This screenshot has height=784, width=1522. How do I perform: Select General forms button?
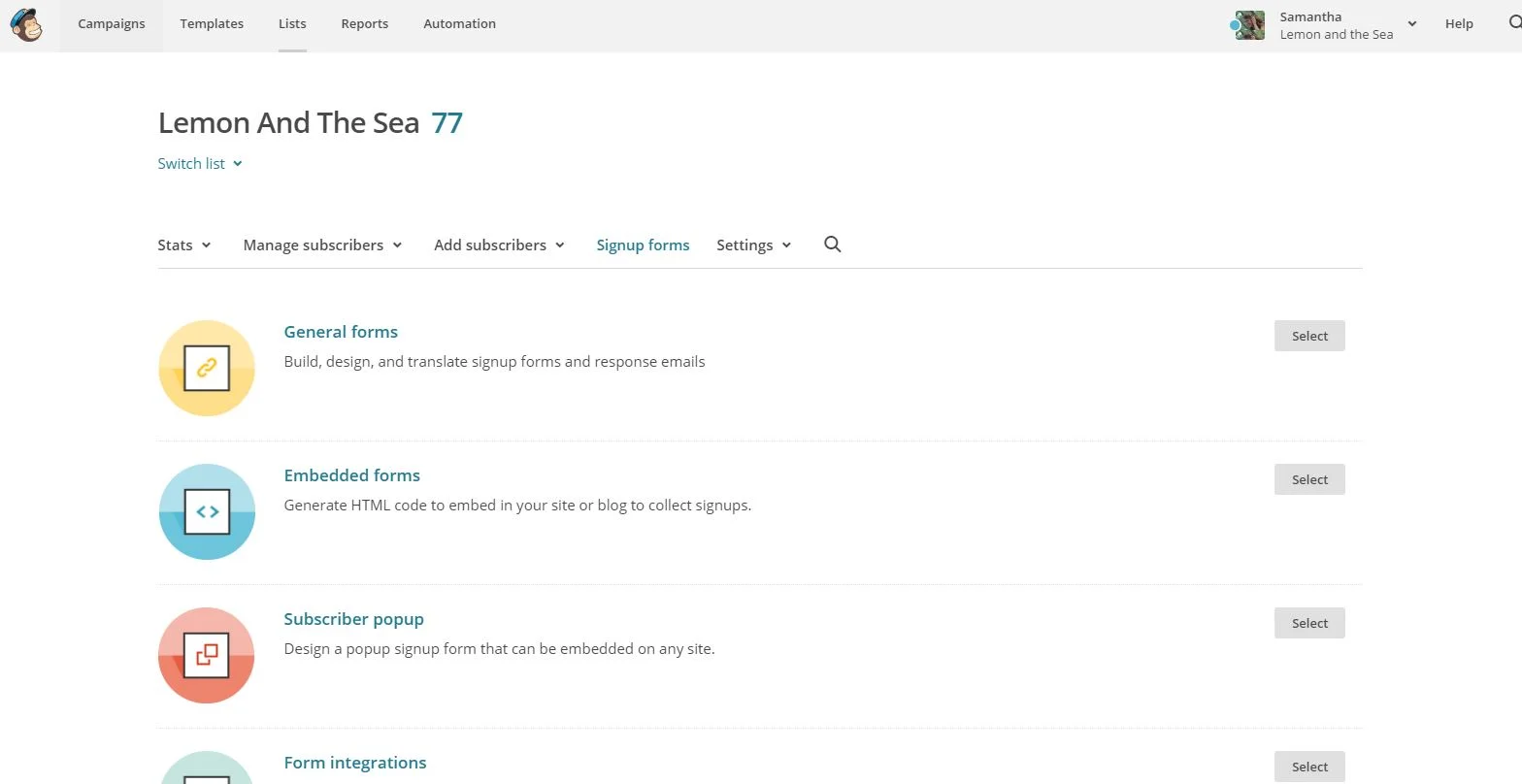(x=1309, y=336)
